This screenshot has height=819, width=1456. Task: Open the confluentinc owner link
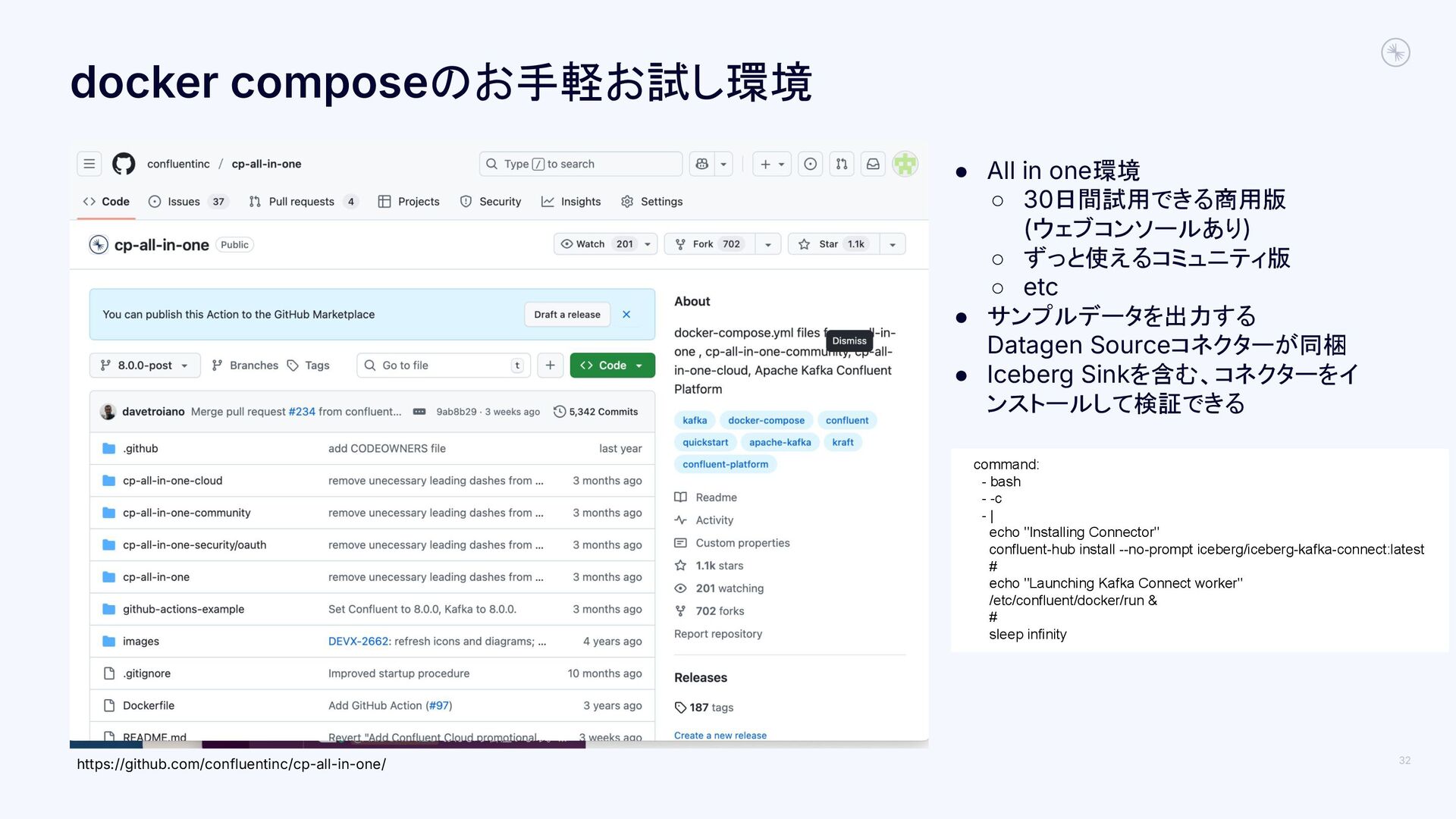(x=178, y=164)
